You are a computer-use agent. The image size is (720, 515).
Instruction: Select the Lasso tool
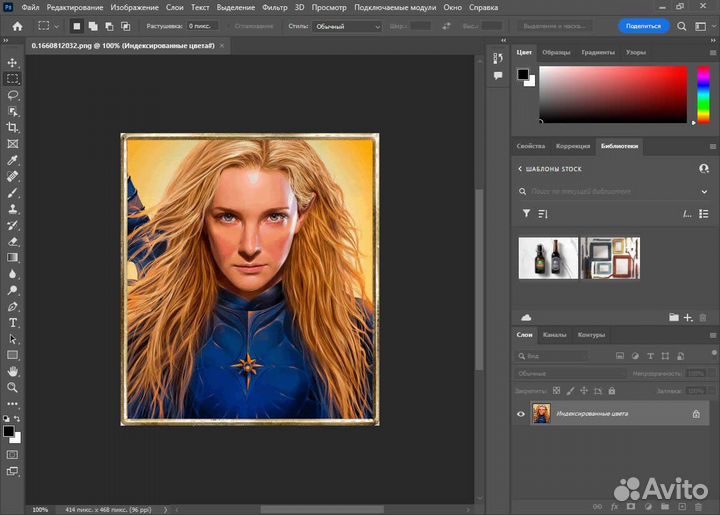point(12,95)
